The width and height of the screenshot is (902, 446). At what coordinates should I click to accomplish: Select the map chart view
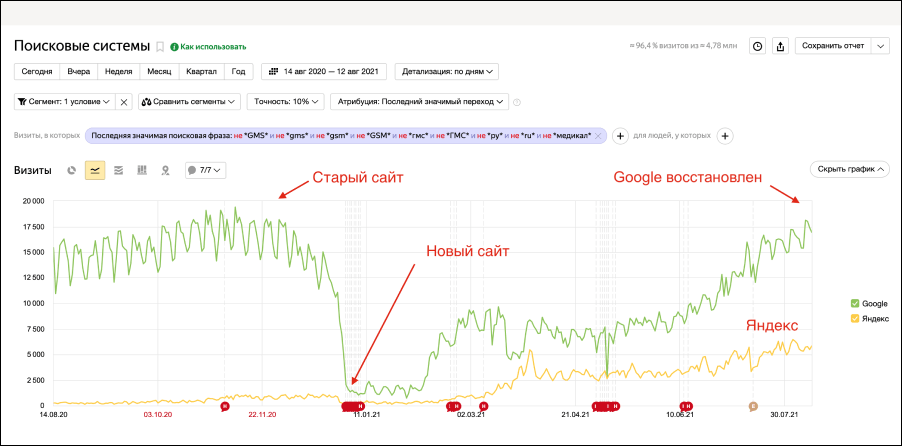click(x=165, y=170)
